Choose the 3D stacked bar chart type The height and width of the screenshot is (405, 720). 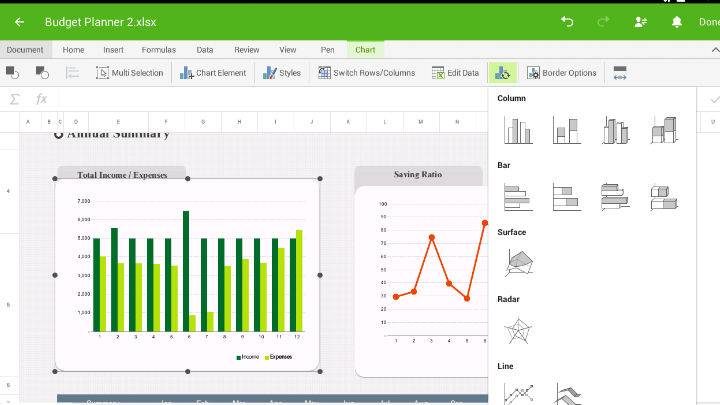663,197
